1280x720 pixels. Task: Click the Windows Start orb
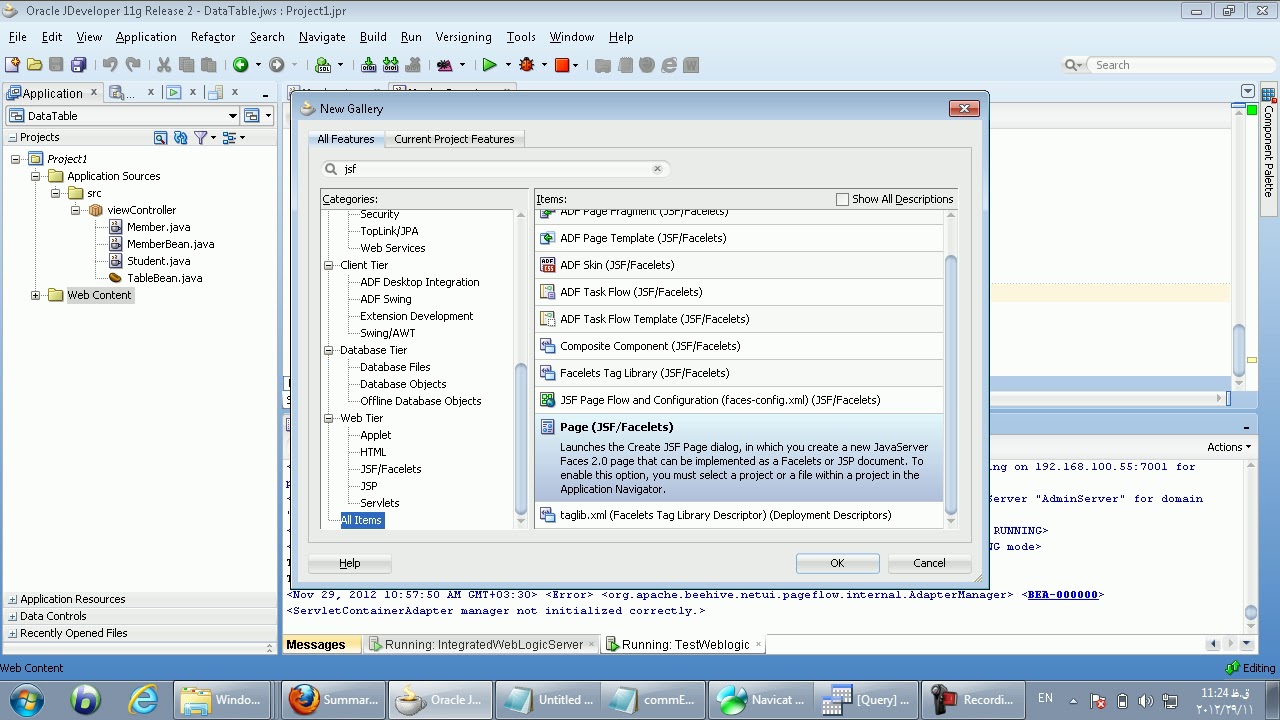[26, 699]
